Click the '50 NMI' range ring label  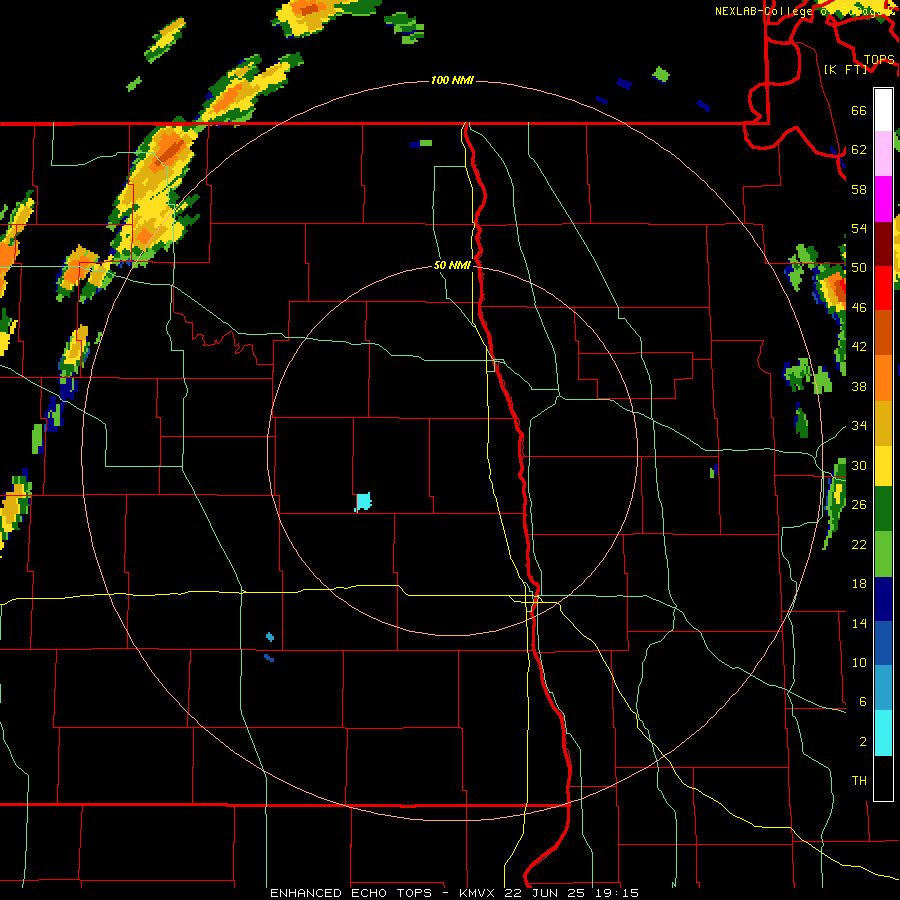(452, 265)
